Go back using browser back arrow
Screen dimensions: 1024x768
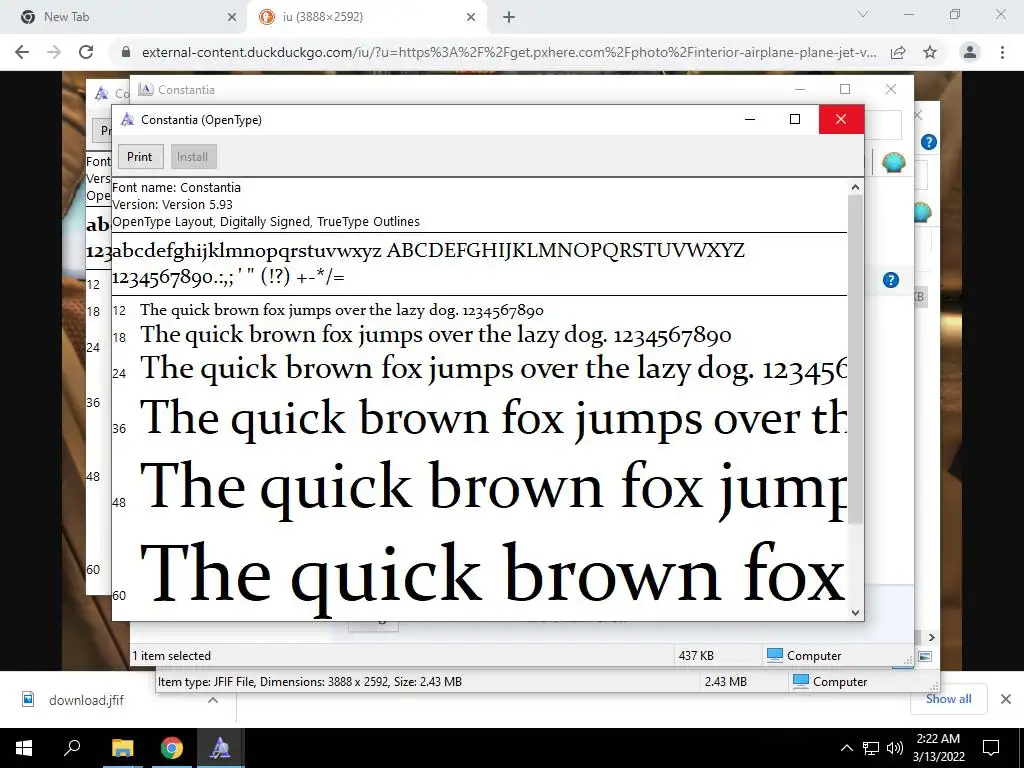click(x=22, y=52)
